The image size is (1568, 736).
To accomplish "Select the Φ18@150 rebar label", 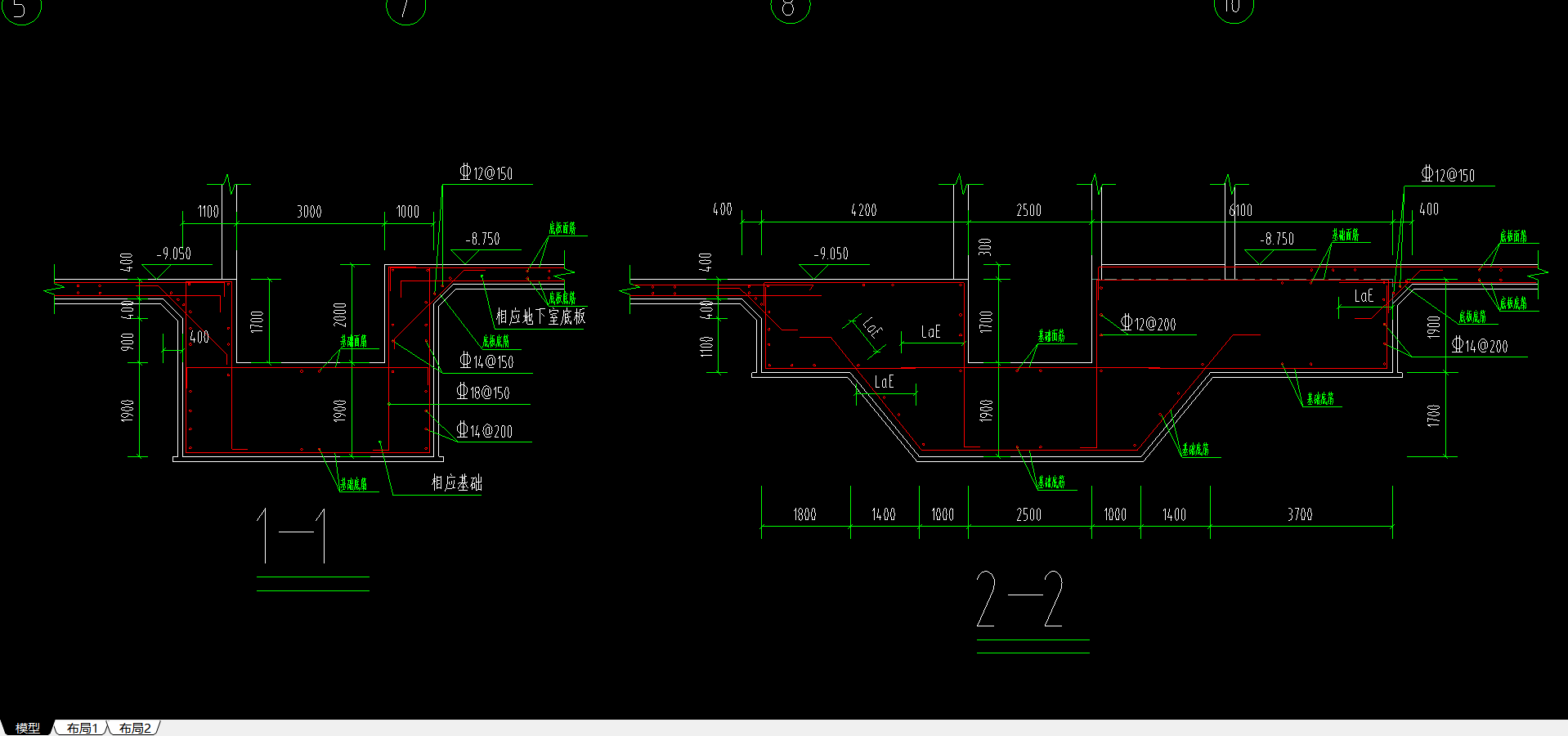I will coord(482,392).
